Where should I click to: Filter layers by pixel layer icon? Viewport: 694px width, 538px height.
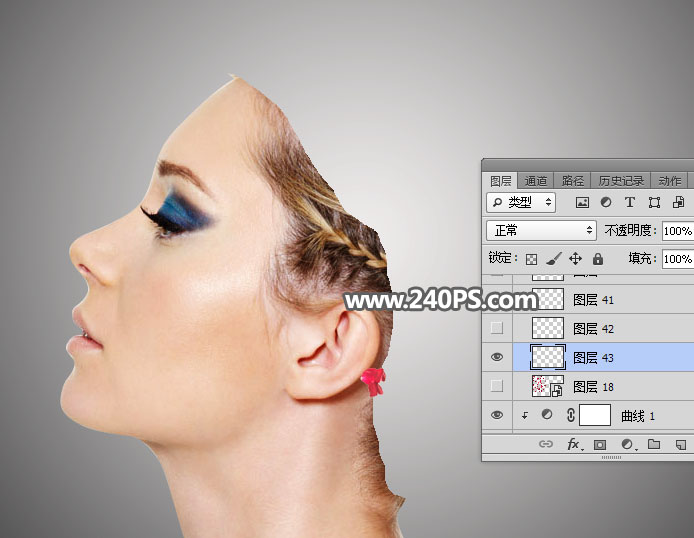pos(582,203)
